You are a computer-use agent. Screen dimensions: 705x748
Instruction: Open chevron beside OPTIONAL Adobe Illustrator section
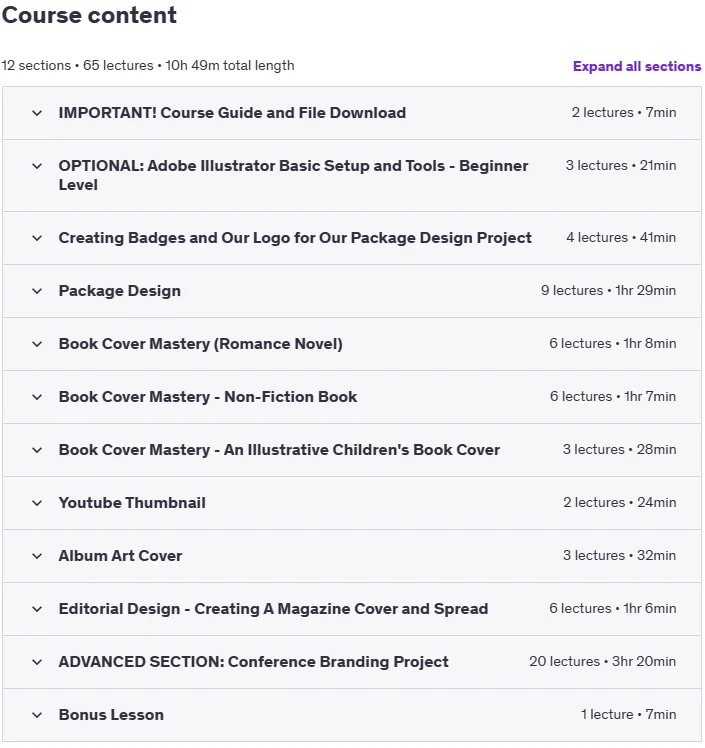tap(37, 166)
